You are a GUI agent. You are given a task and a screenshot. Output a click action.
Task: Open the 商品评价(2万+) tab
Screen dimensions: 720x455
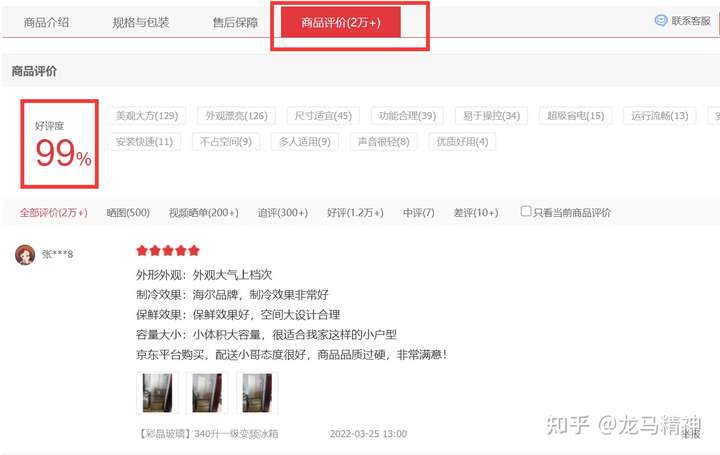(341, 22)
